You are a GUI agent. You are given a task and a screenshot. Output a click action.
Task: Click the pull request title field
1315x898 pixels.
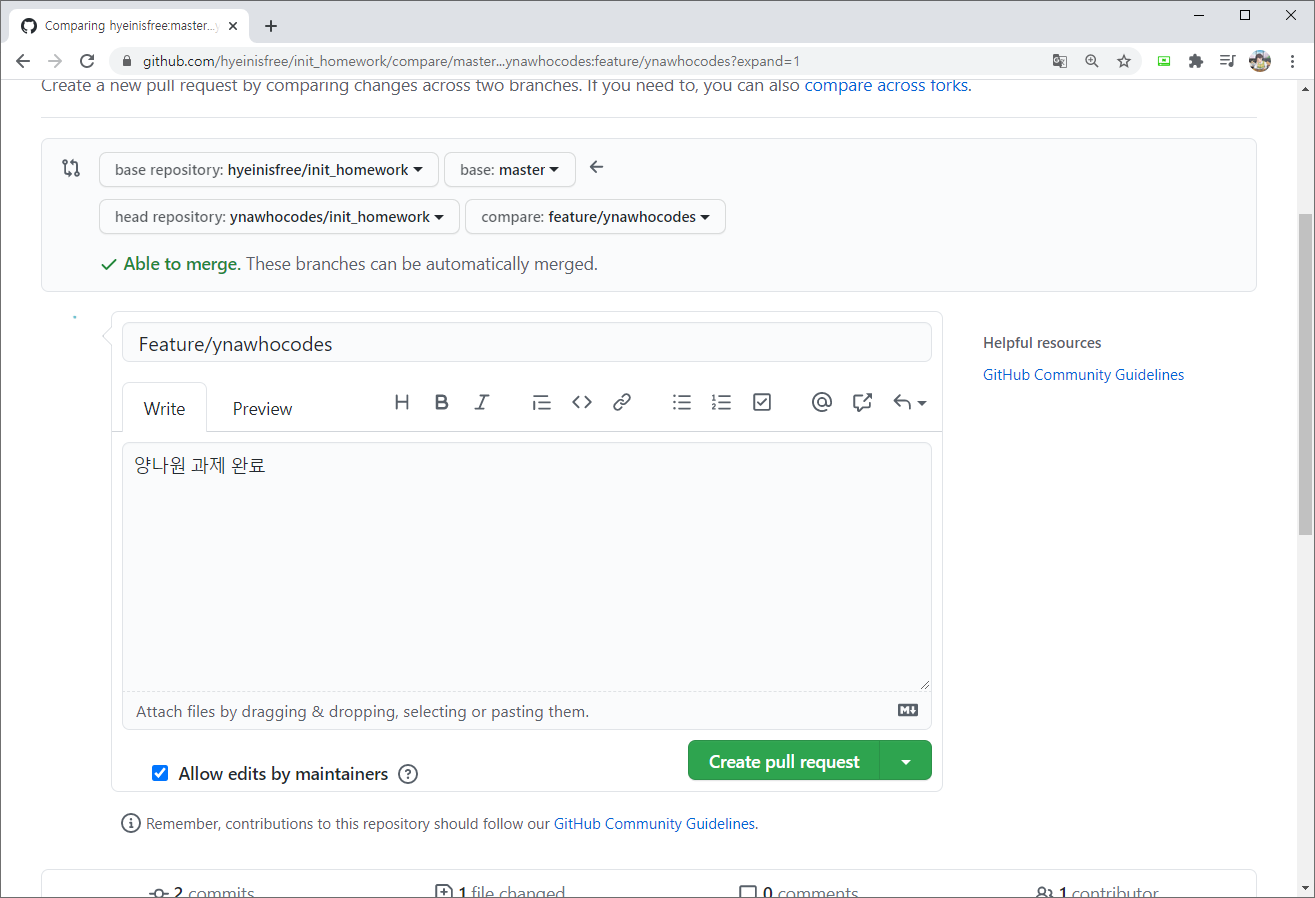point(527,343)
